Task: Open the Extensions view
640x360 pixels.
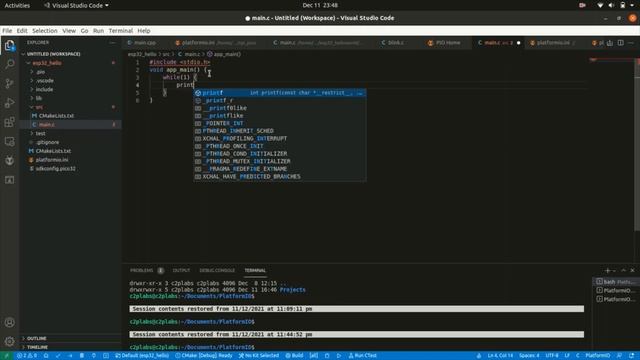Action: click(9, 122)
